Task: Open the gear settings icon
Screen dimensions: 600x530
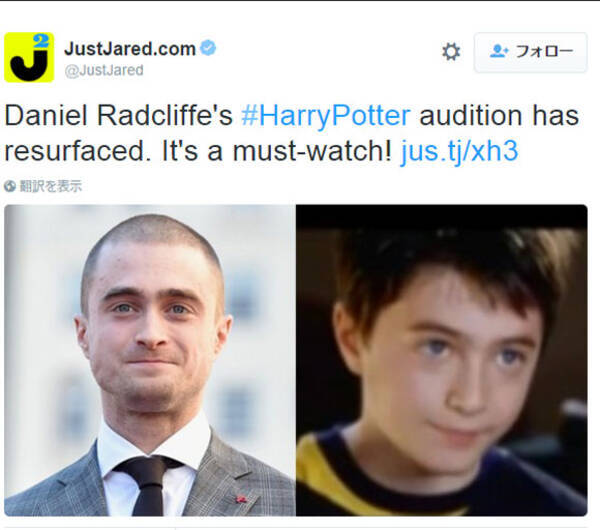Action: pos(451,52)
